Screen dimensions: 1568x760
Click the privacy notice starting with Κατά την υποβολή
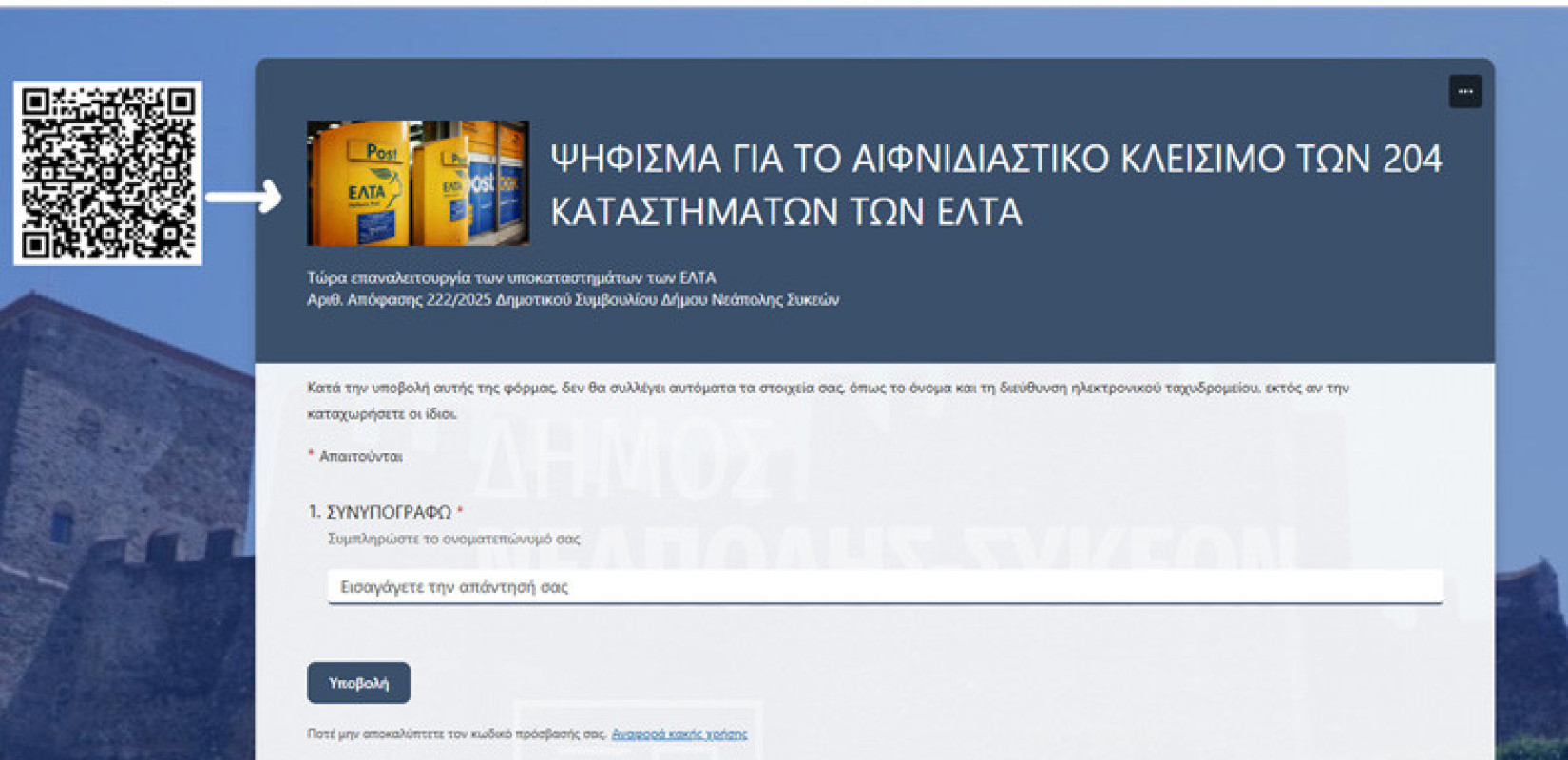(828, 401)
